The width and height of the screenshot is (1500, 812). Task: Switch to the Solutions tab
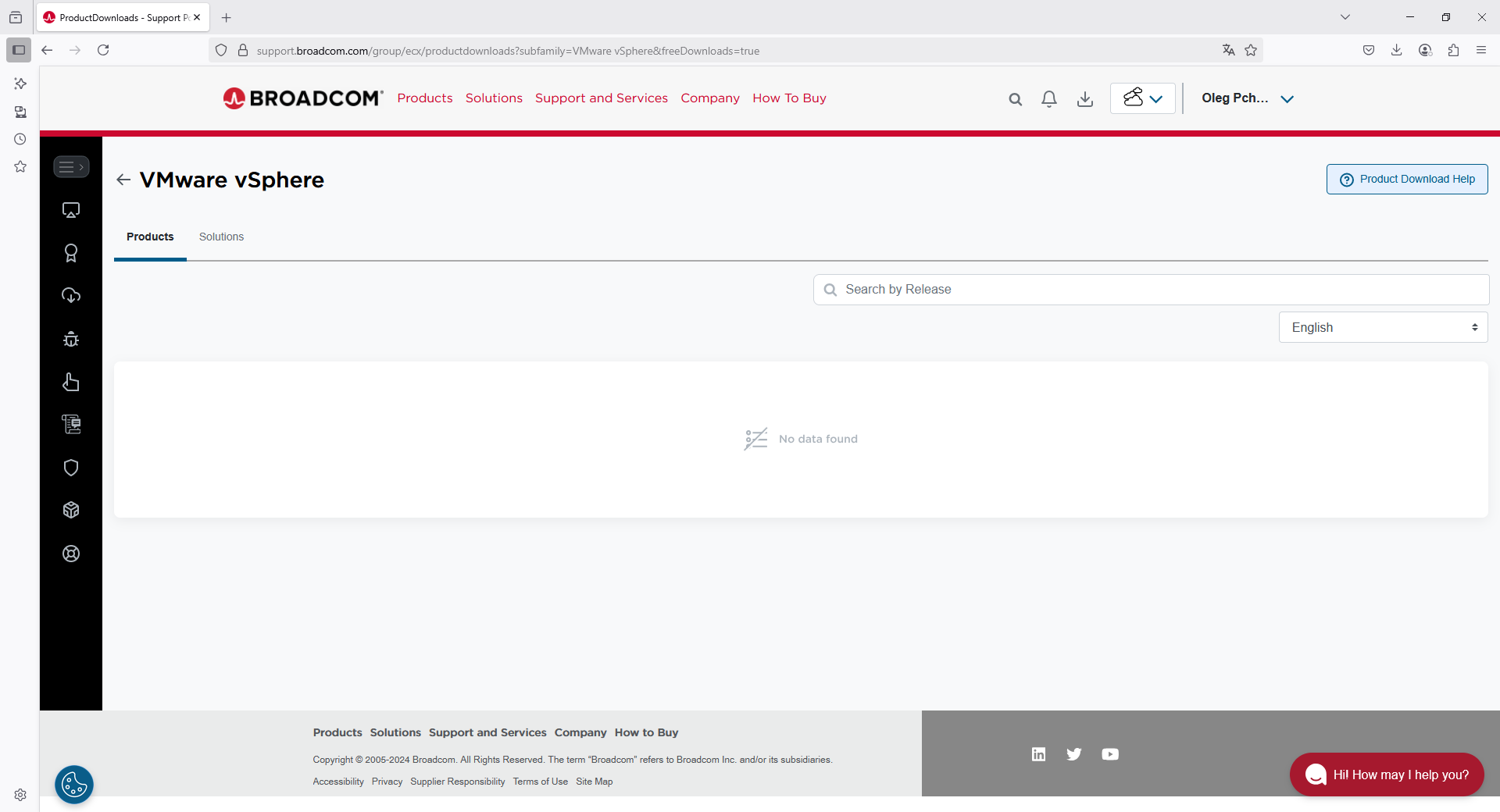221,237
